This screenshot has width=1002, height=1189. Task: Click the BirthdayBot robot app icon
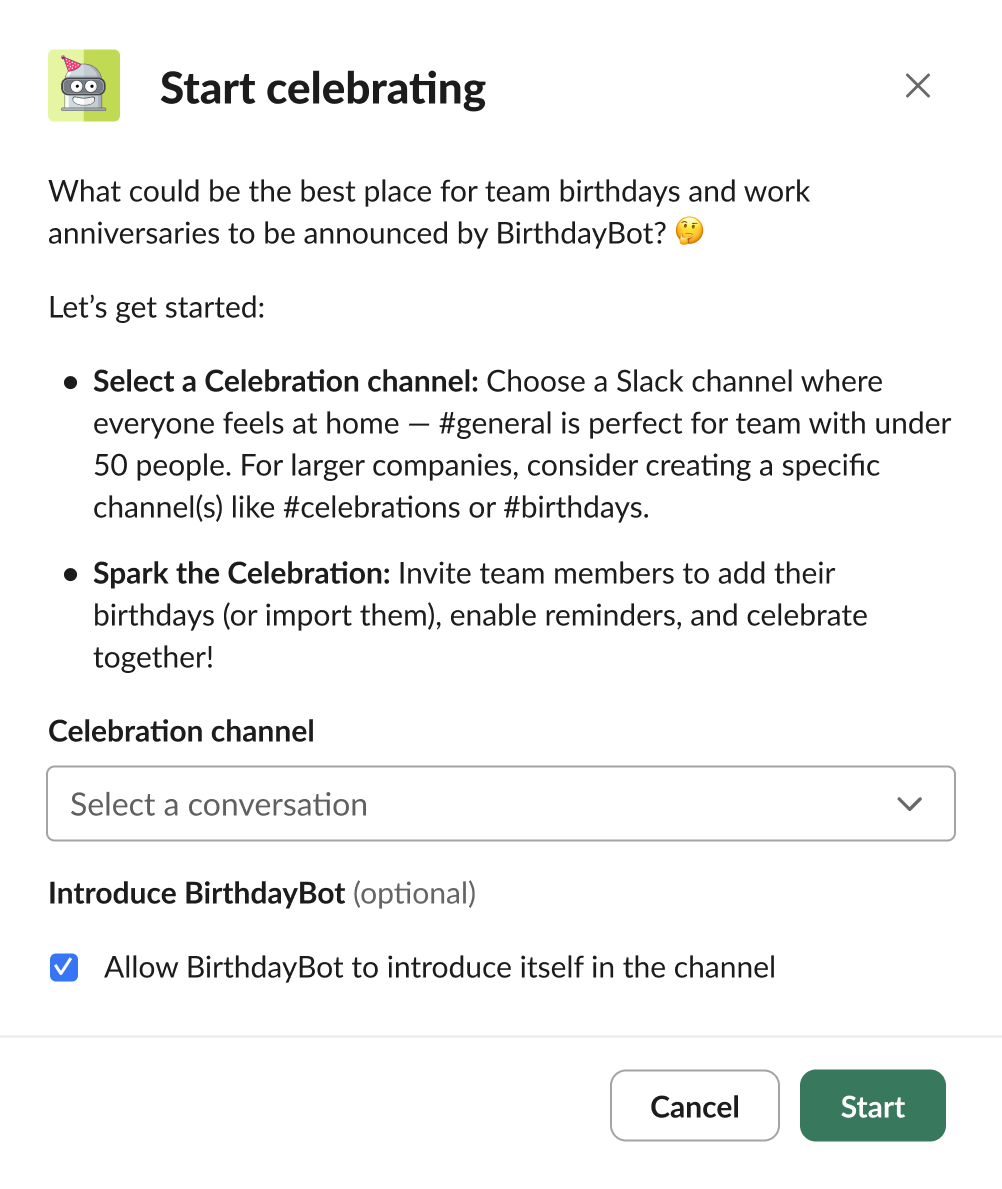pos(84,85)
